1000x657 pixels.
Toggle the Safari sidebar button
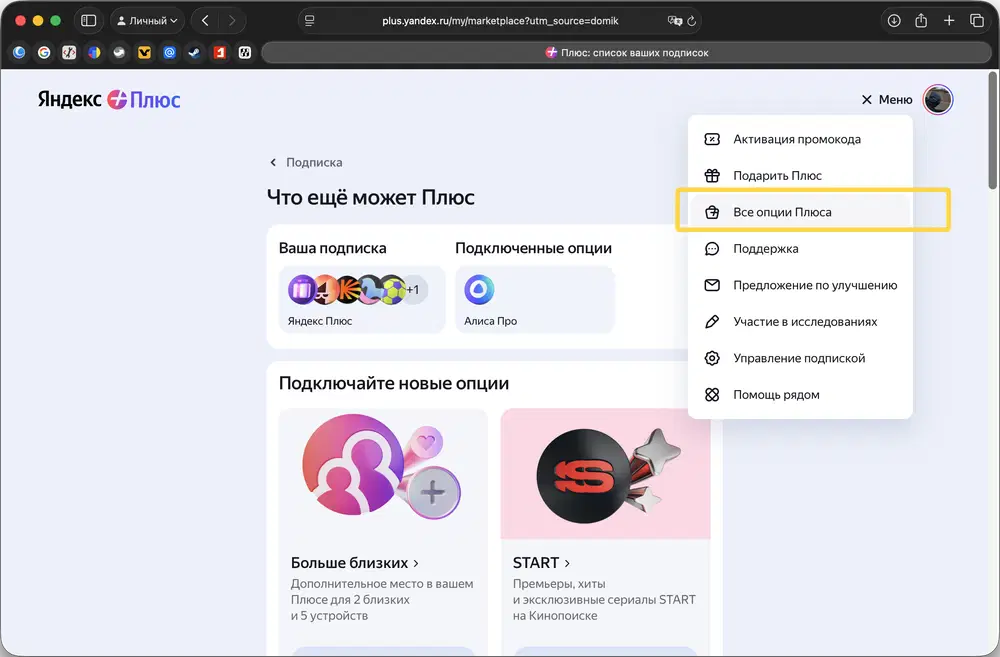tap(89, 21)
